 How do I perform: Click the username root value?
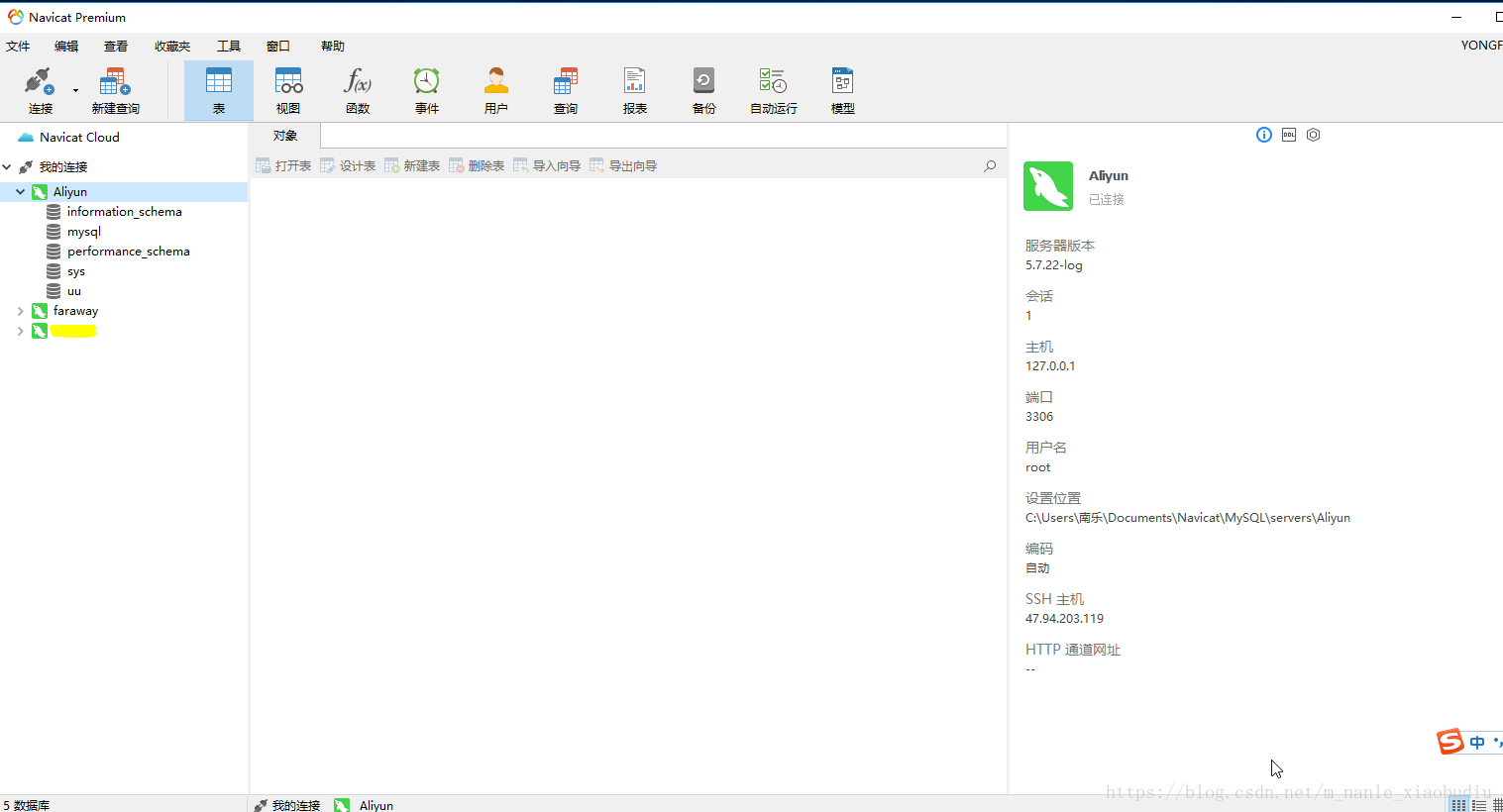pyautogui.click(x=1037, y=467)
